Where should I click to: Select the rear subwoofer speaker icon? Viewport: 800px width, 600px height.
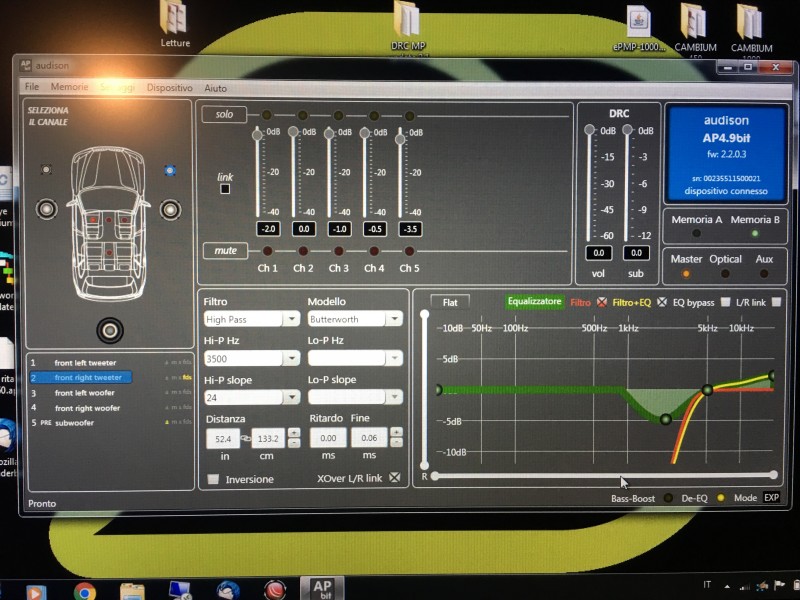110,331
